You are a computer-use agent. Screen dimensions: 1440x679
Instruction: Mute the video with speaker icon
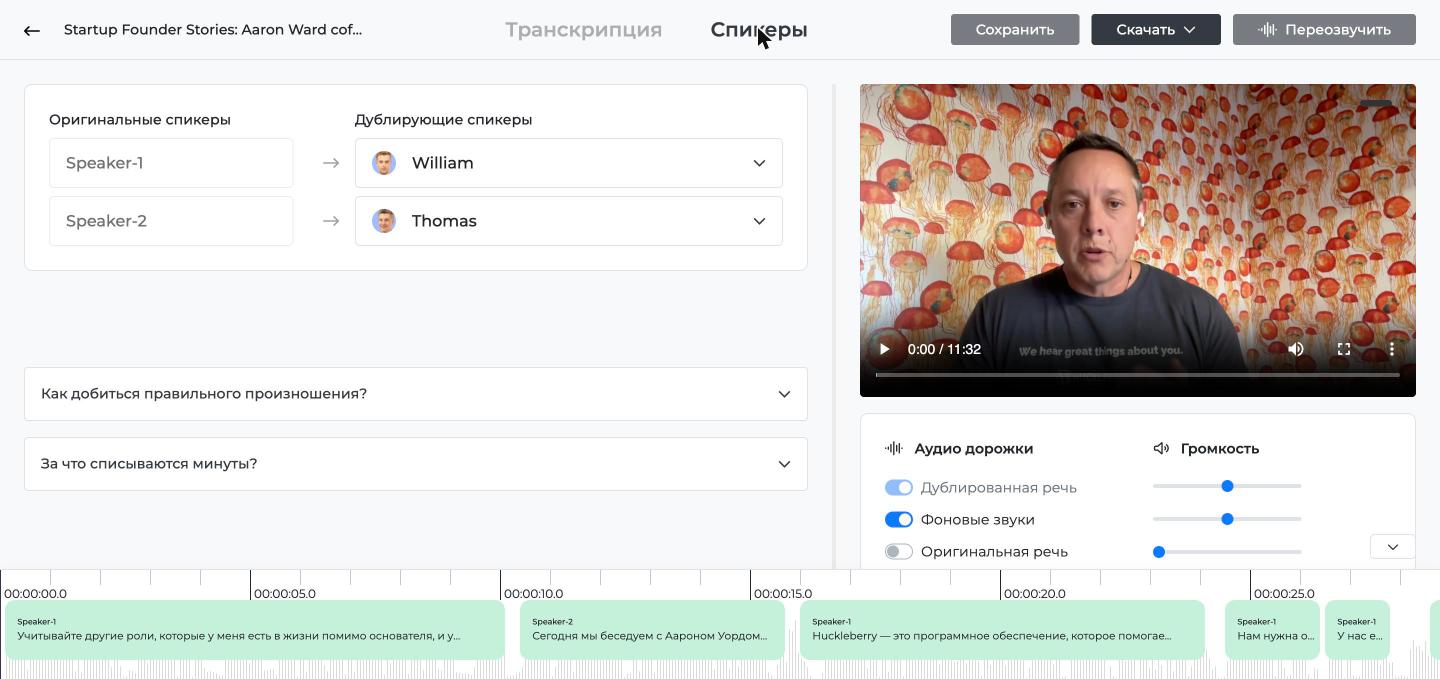point(1296,349)
